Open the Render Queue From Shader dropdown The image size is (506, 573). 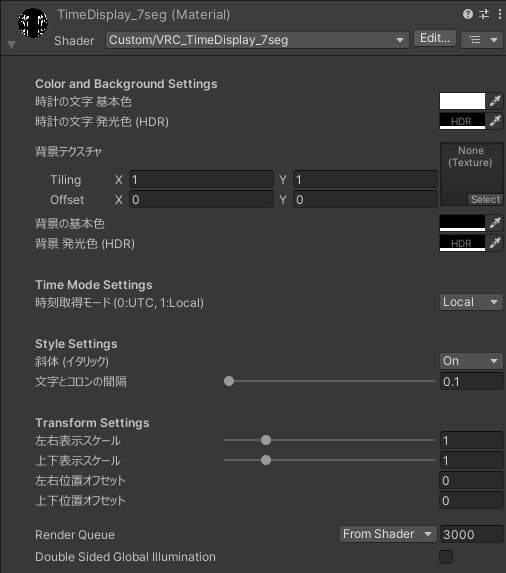click(x=388, y=534)
